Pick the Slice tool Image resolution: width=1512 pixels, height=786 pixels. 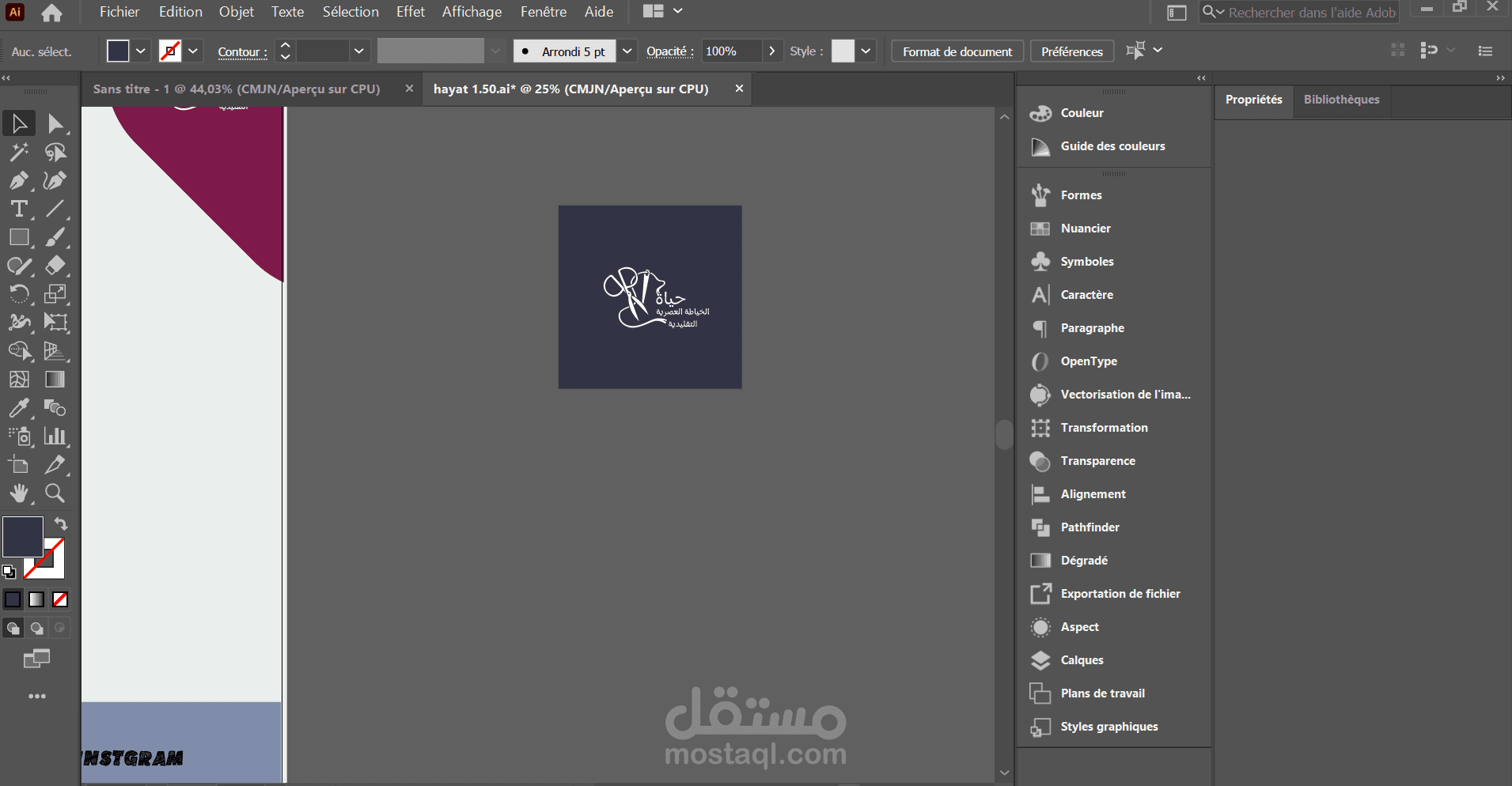[55, 465]
